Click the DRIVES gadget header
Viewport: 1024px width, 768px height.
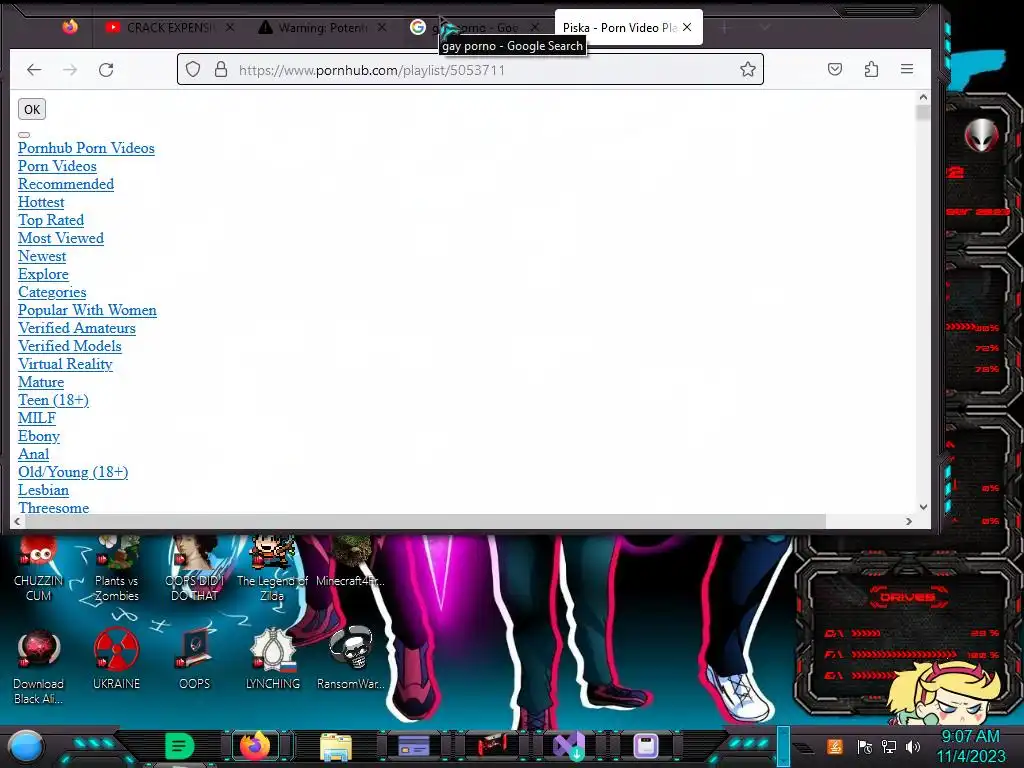[908, 596]
